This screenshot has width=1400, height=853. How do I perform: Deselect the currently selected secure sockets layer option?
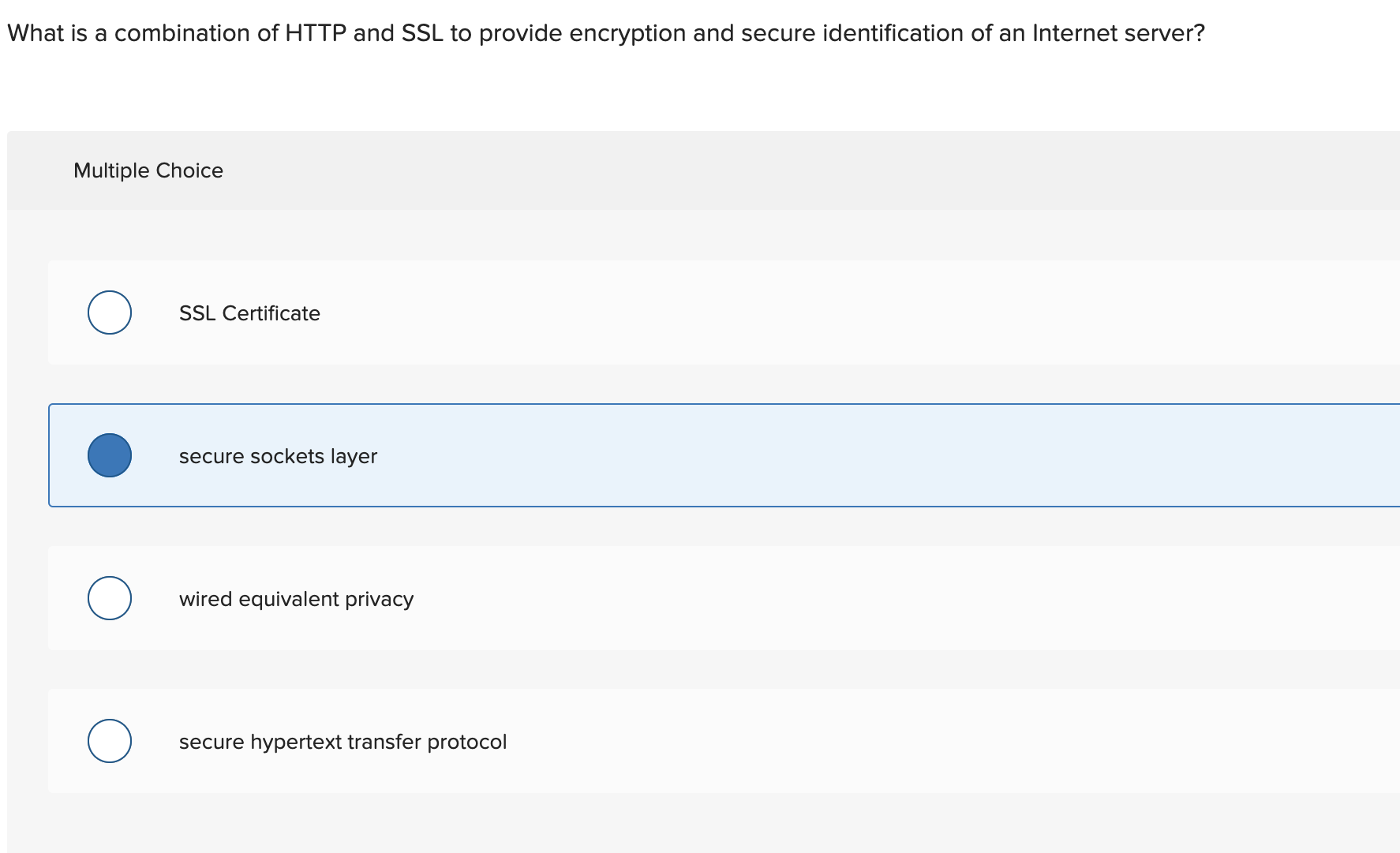click(x=109, y=455)
